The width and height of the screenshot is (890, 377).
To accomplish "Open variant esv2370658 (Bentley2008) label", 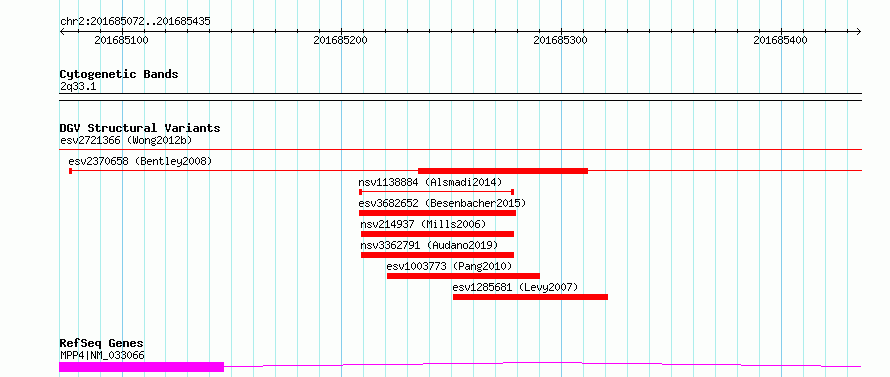I will tap(140, 162).
